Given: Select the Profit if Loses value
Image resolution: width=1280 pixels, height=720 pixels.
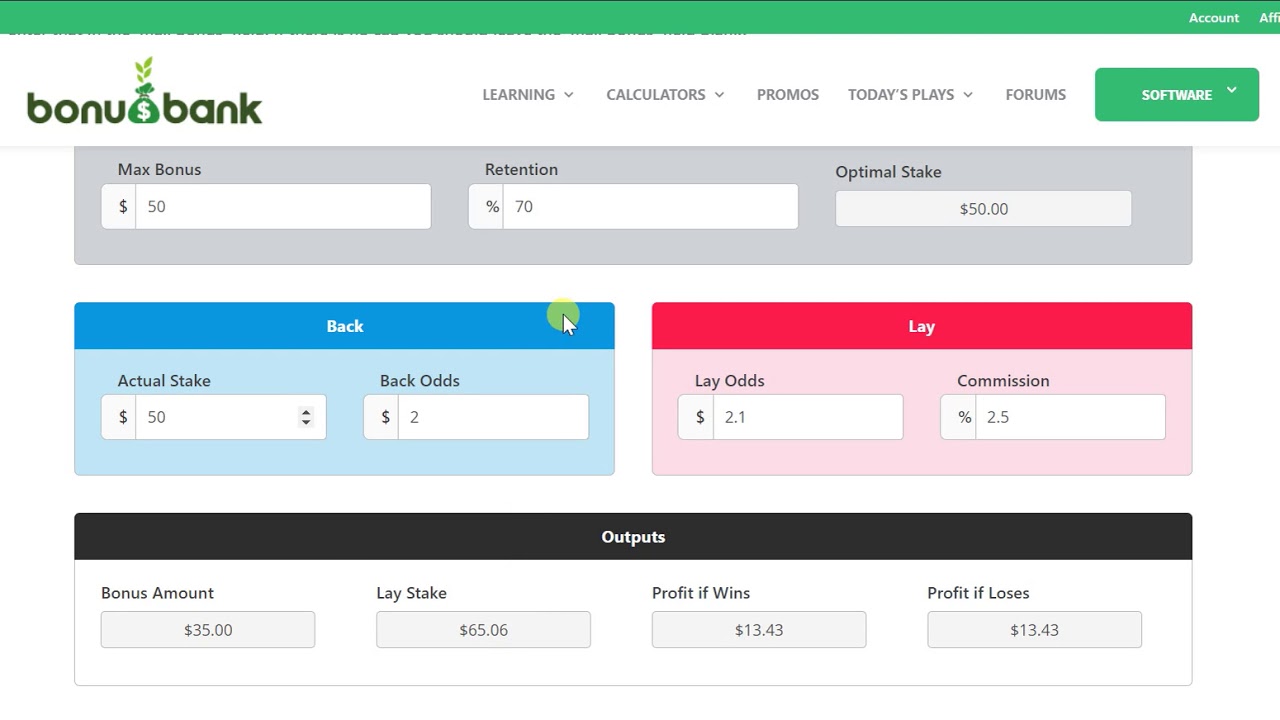Looking at the screenshot, I should pyautogui.click(x=1034, y=630).
